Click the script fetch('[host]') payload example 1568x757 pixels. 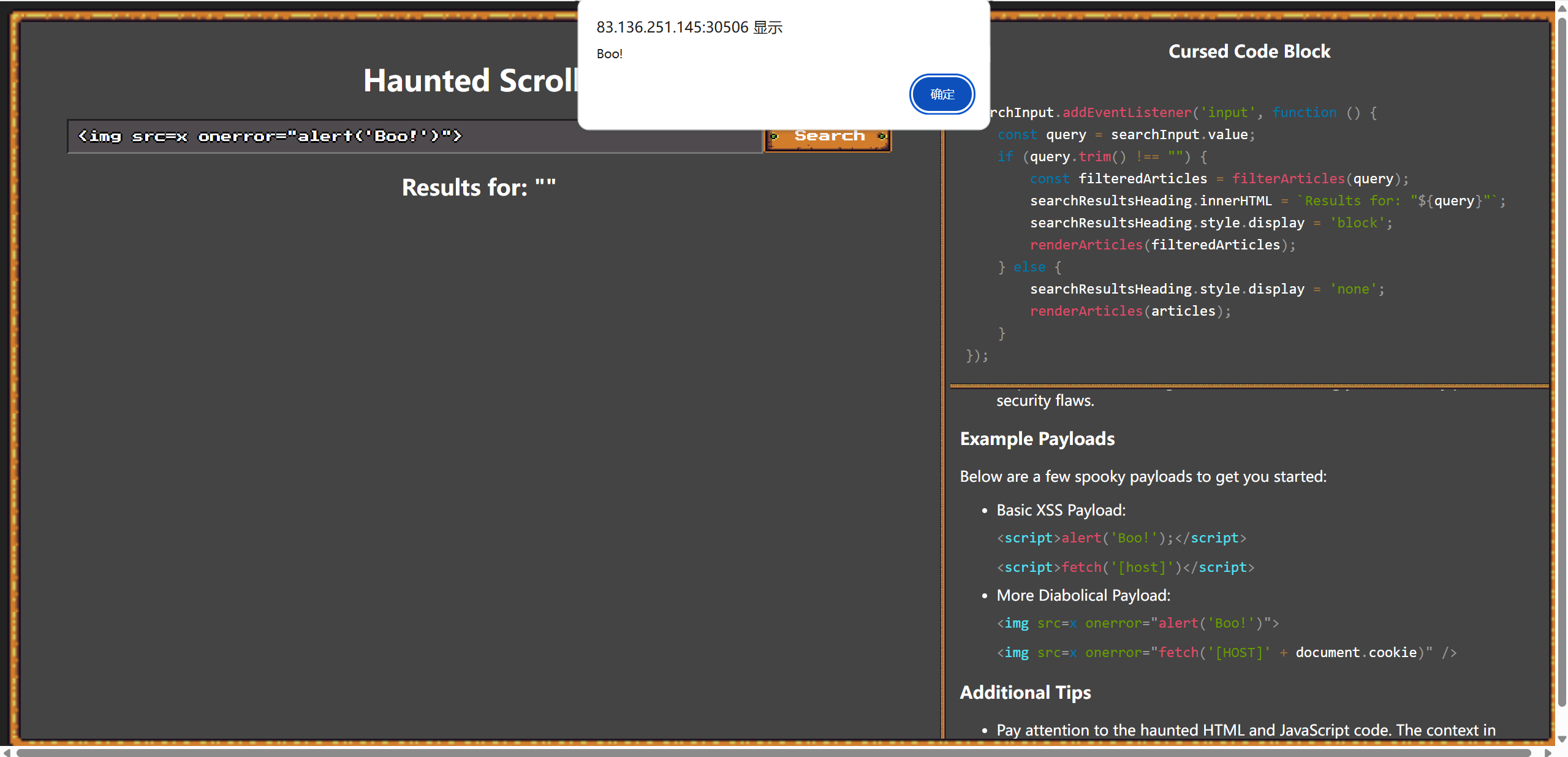pyautogui.click(x=1125, y=568)
